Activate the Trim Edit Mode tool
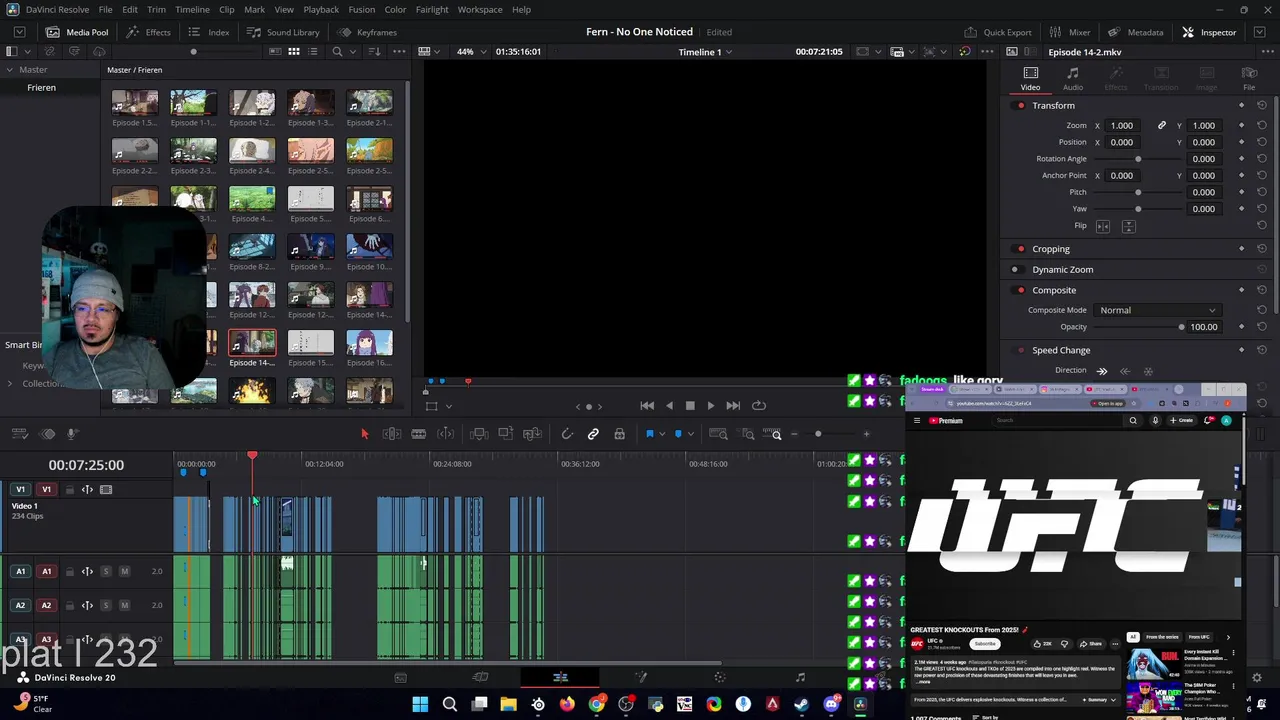1280x720 pixels. 392,434
